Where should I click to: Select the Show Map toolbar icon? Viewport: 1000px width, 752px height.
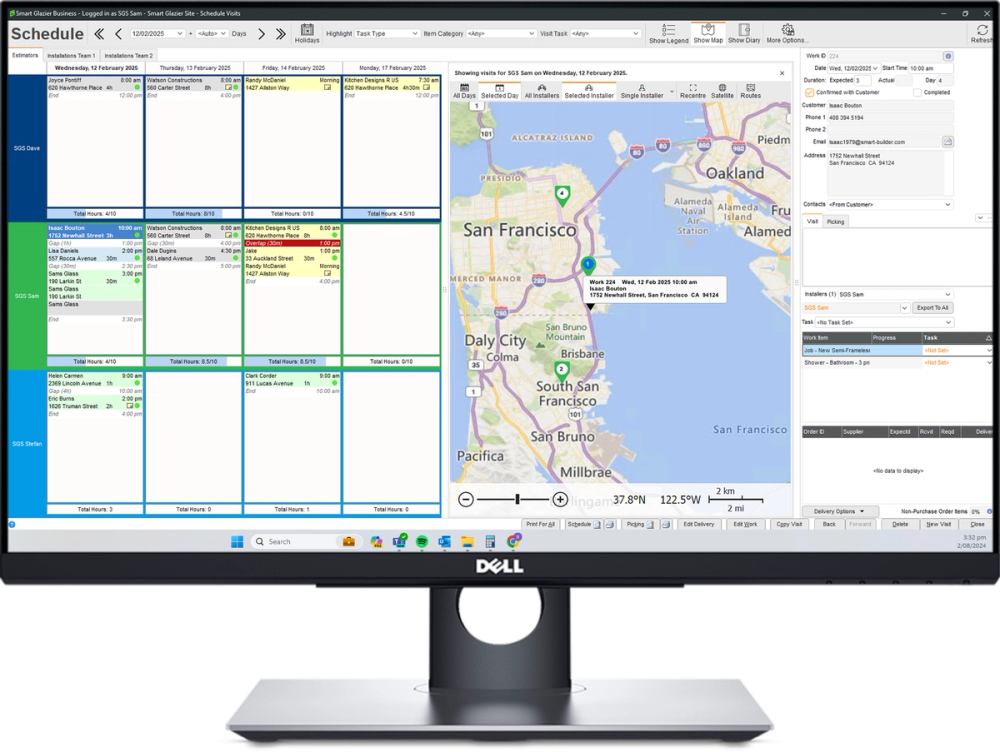pyautogui.click(x=709, y=33)
